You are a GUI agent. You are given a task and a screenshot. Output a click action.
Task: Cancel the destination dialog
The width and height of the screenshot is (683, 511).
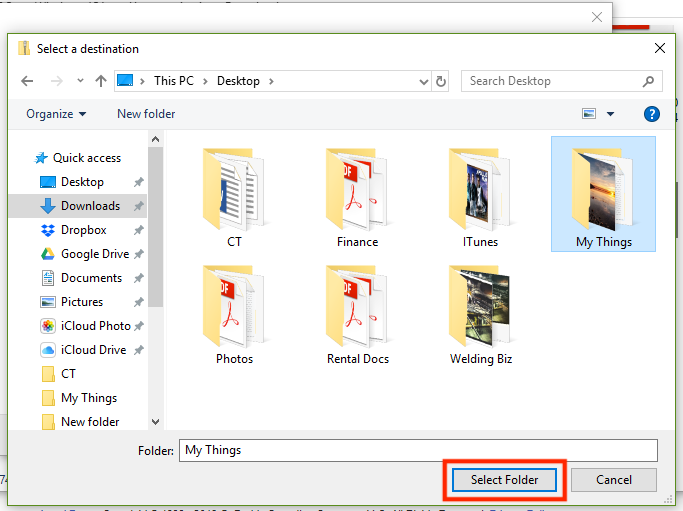click(614, 480)
